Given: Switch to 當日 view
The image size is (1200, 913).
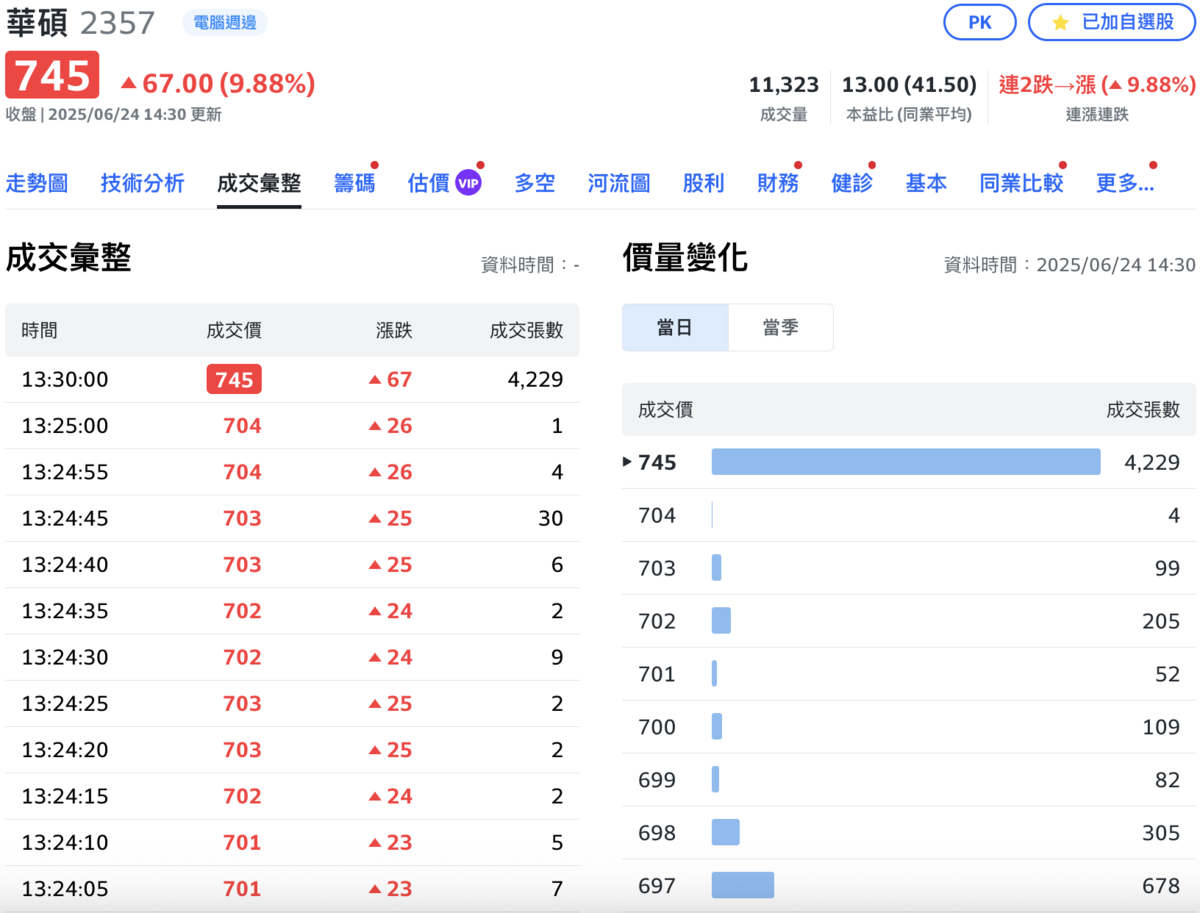Looking at the screenshot, I should point(675,327).
